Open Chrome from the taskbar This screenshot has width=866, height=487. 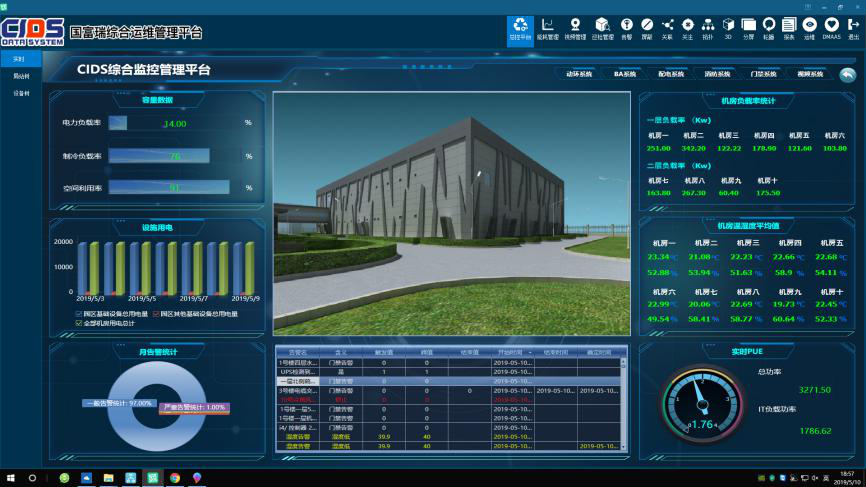coord(175,478)
